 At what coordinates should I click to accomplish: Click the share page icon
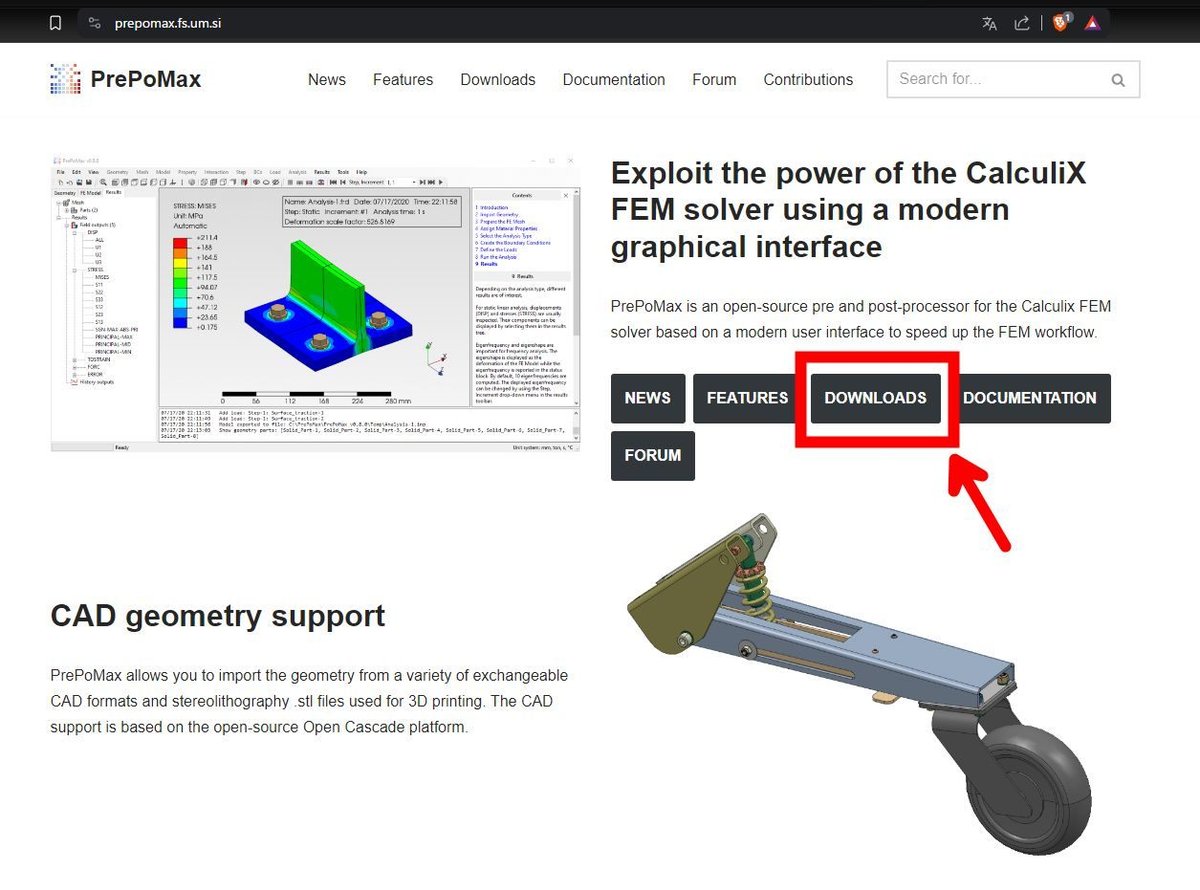1022,23
